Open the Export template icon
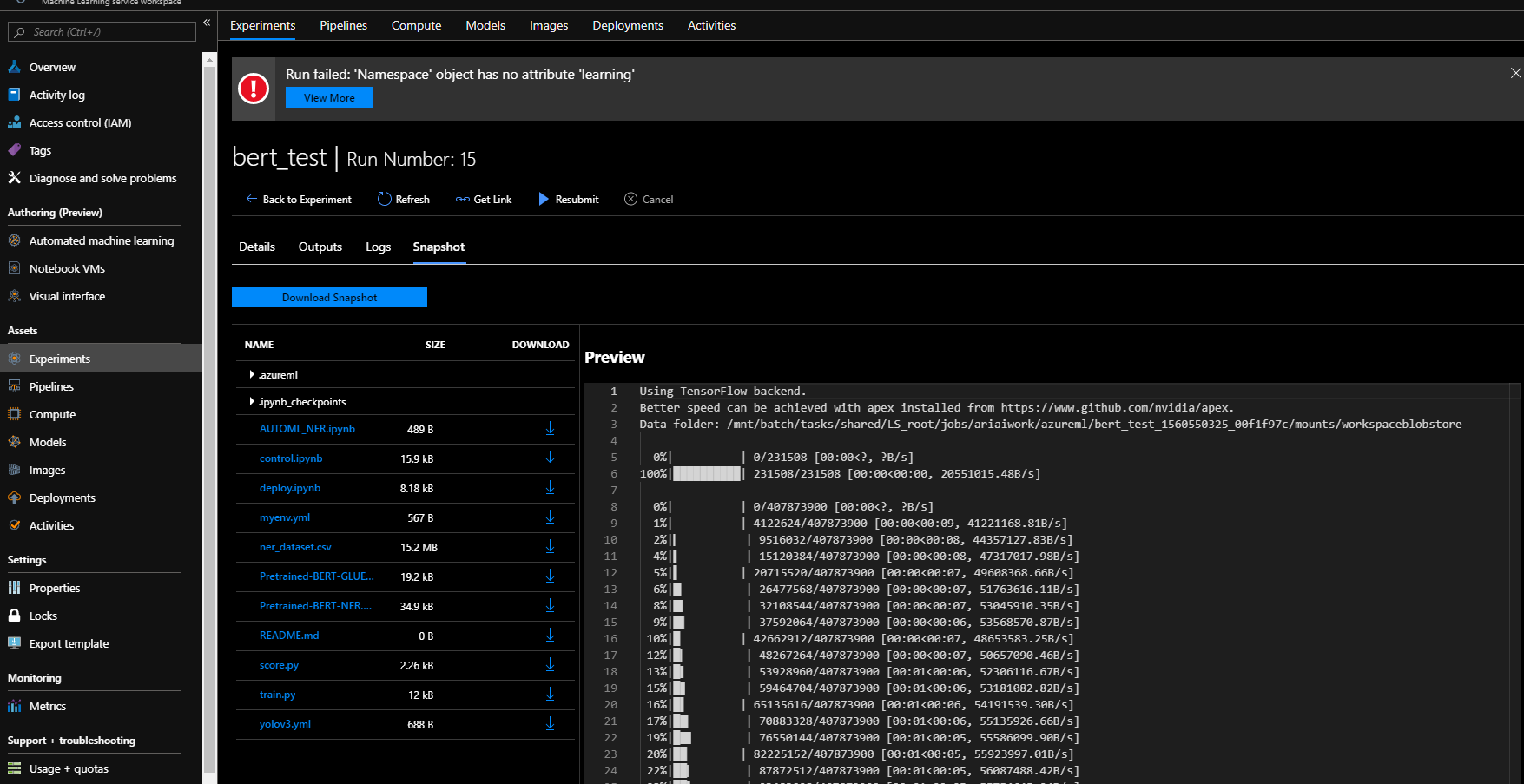Image resolution: width=1524 pixels, height=784 pixels. tap(15, 643)
